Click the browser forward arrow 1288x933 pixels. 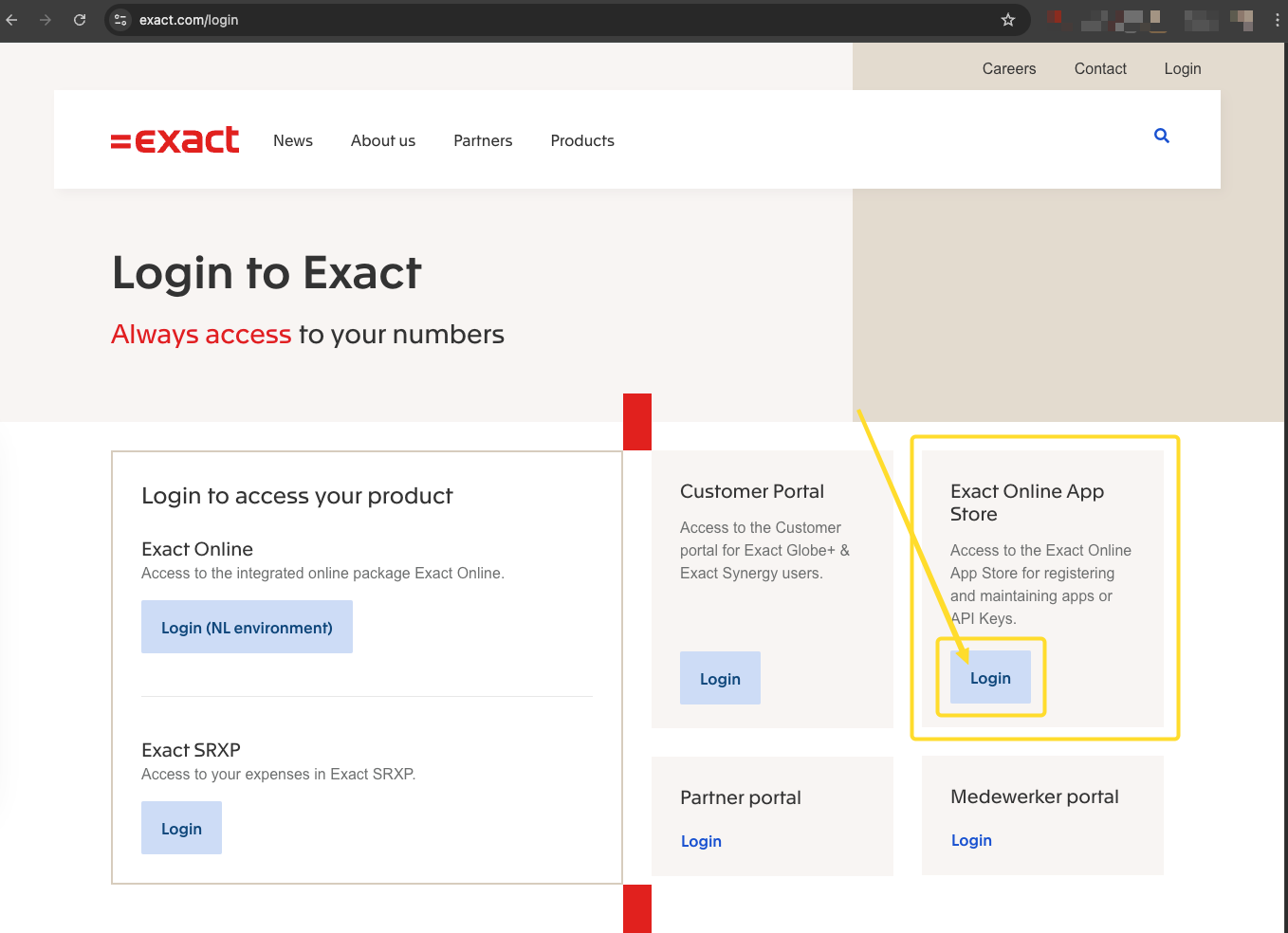tap(46, 20)
